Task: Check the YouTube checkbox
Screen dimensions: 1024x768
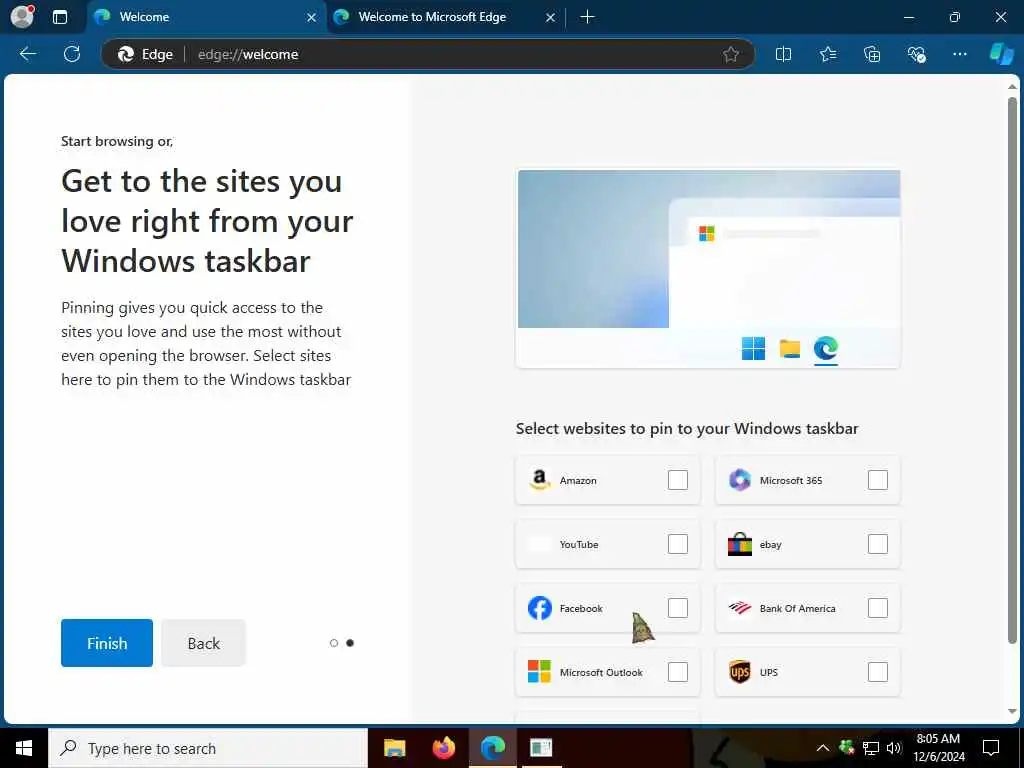Action: click(x=678, y=544)
